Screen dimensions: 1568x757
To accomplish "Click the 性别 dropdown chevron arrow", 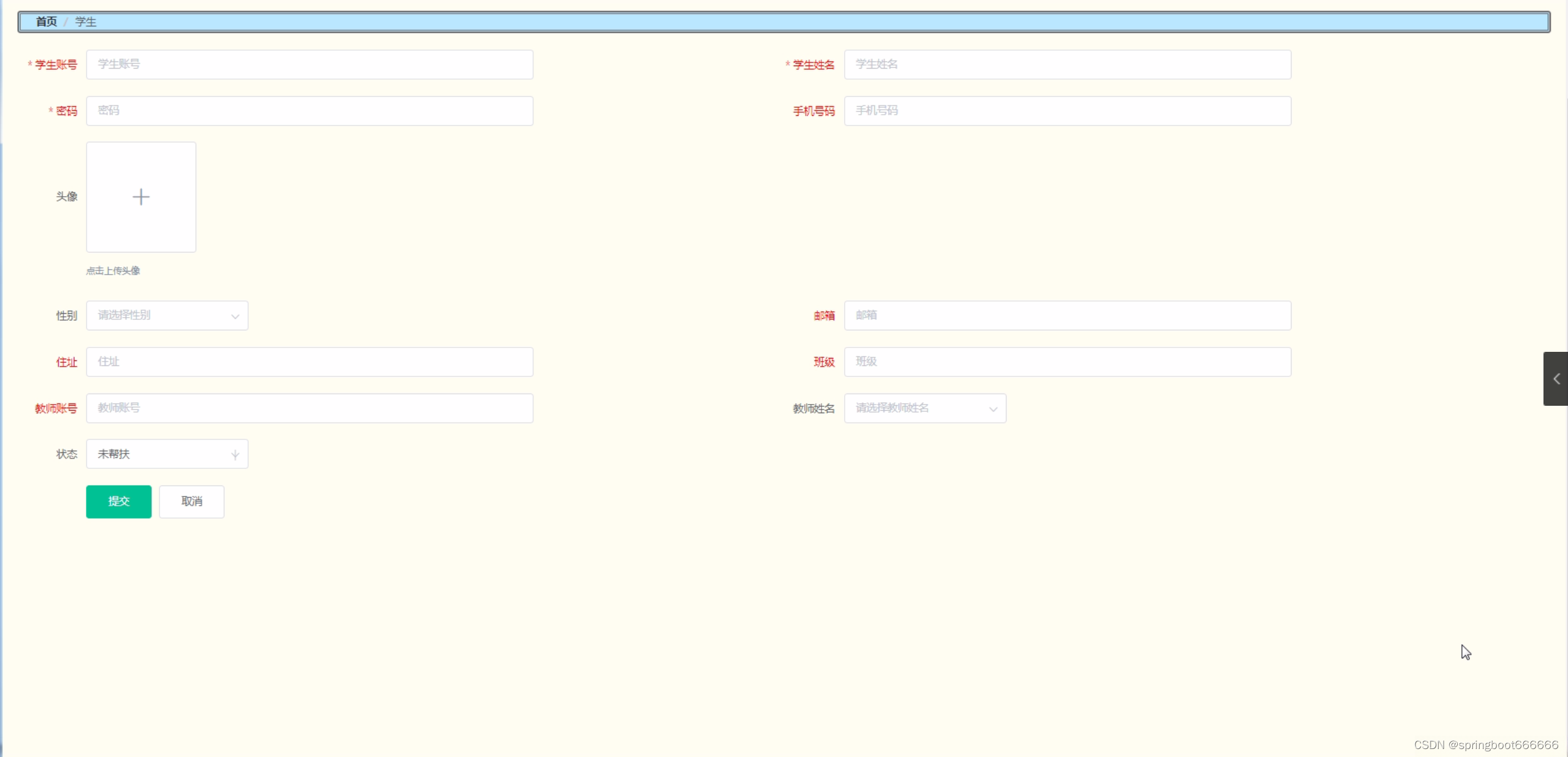I will click(235, 316).
